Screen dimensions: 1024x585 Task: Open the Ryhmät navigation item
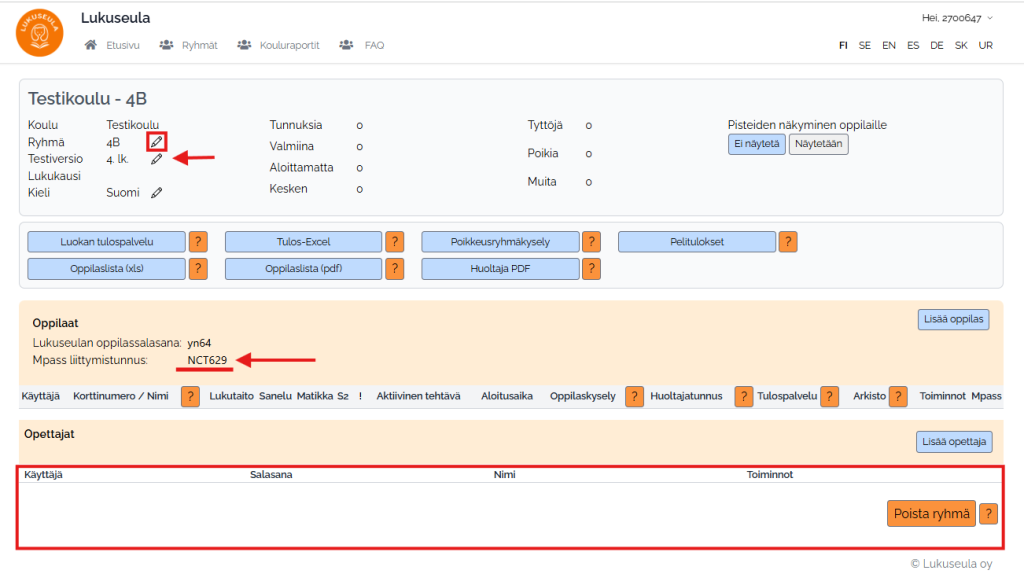[189, 45]
